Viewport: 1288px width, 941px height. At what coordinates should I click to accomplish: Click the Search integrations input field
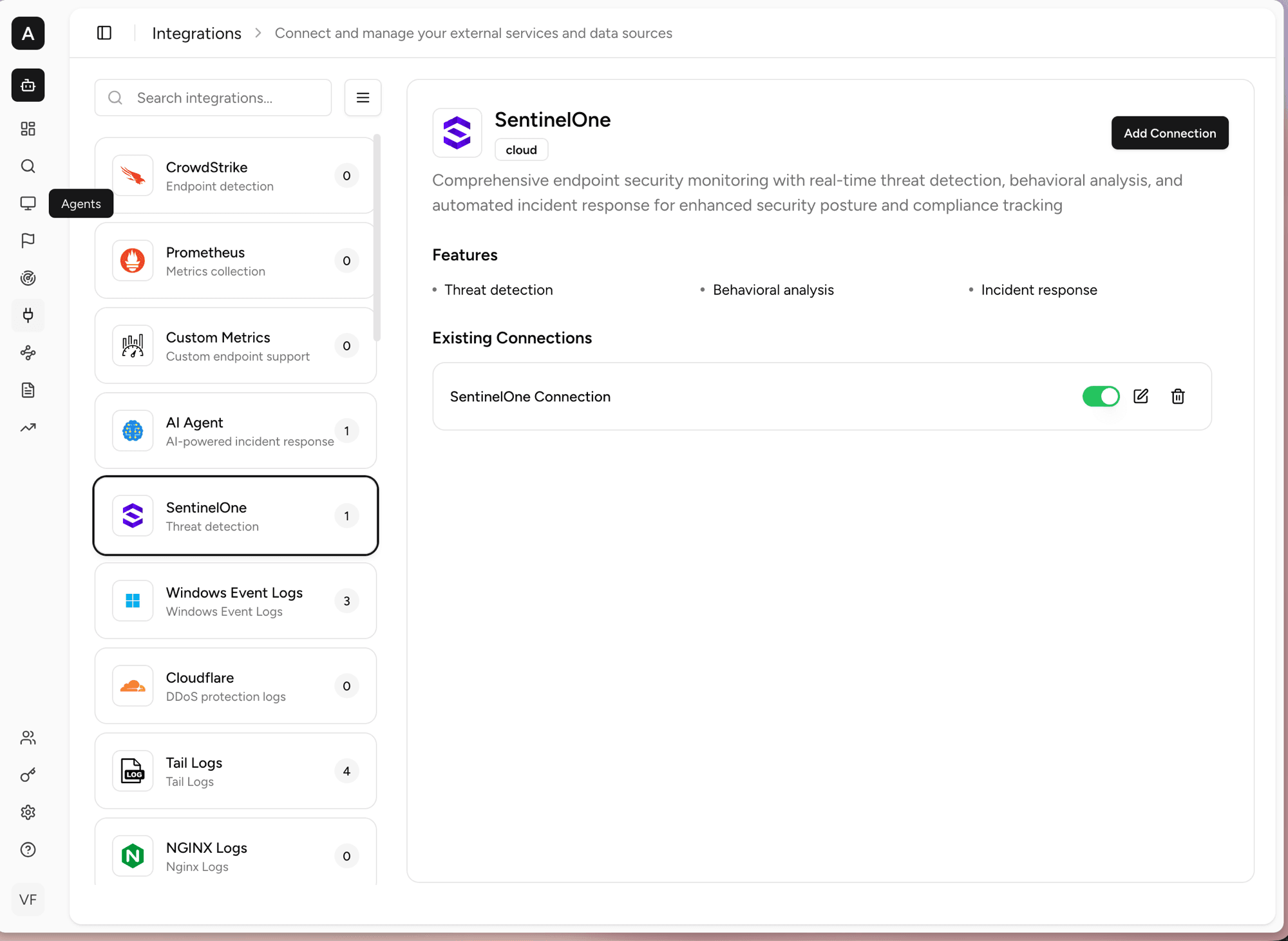tap(213, 98)
